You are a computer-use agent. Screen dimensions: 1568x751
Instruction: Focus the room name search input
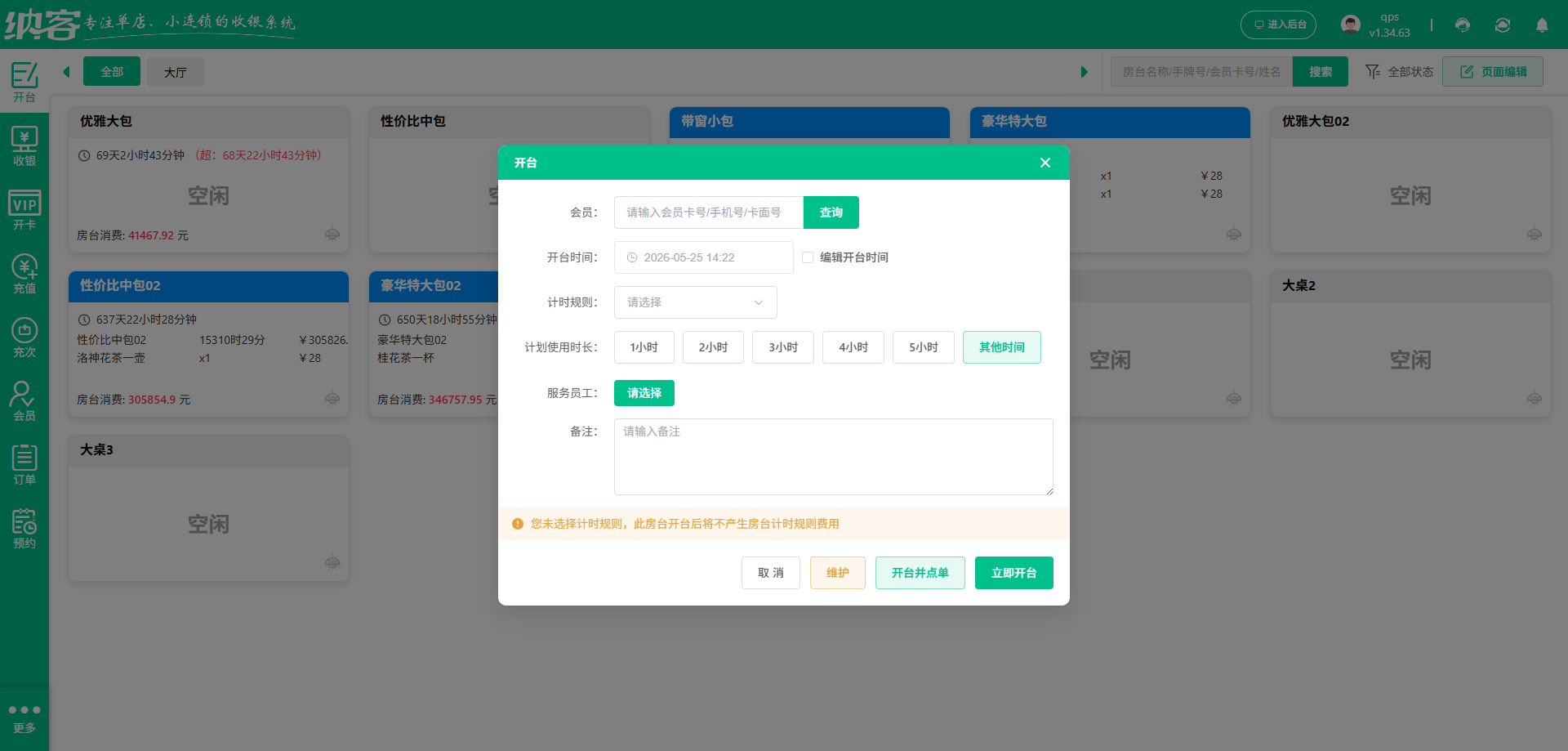(x=1201, y=72)
